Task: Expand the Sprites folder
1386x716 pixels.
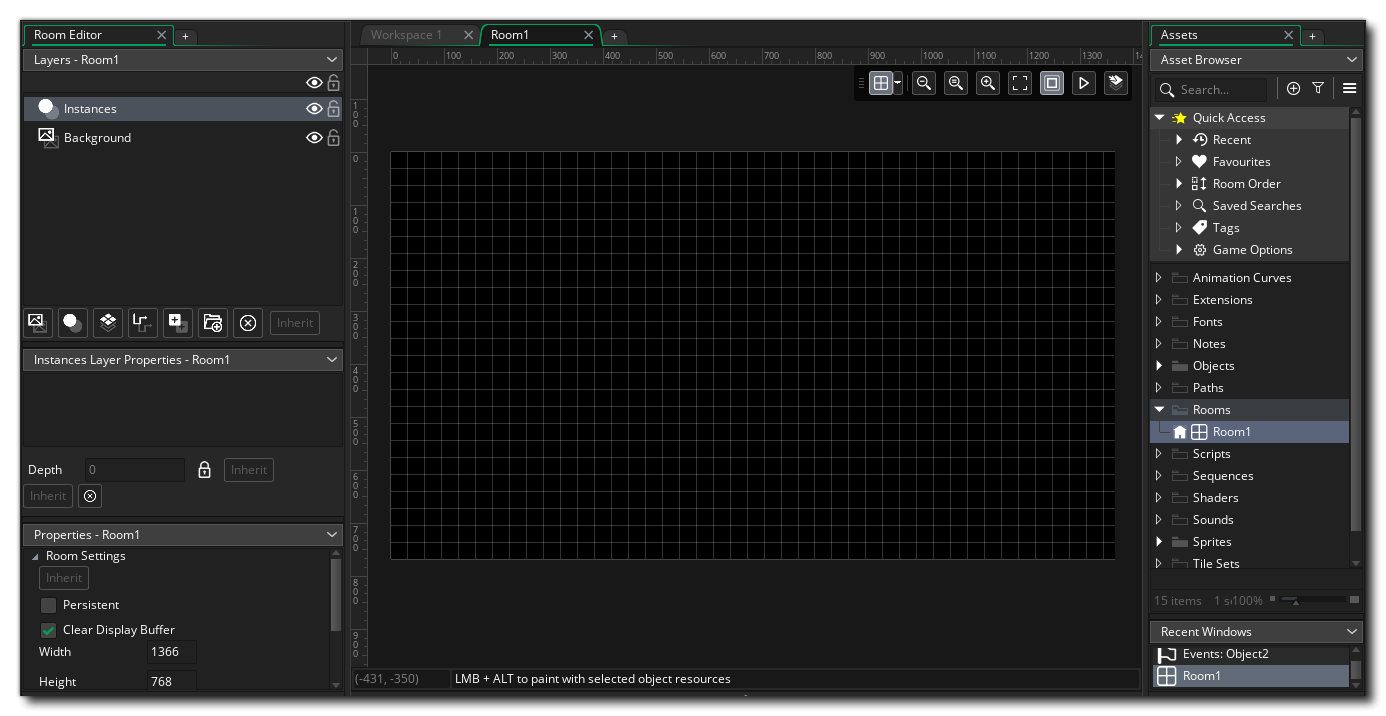Action: pyautogui.click(x=1159, y=542)
